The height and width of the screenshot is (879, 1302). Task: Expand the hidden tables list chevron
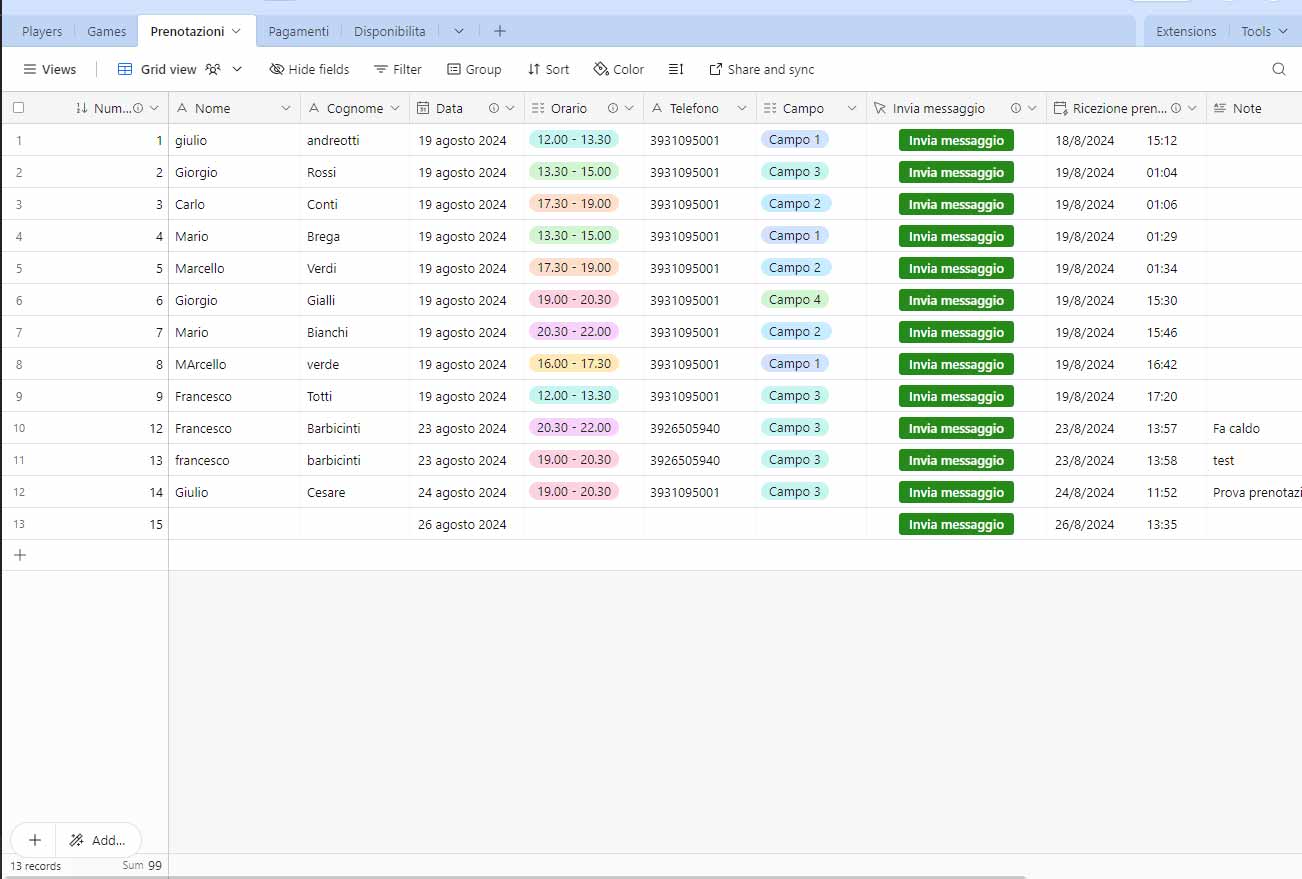point(459,31)
